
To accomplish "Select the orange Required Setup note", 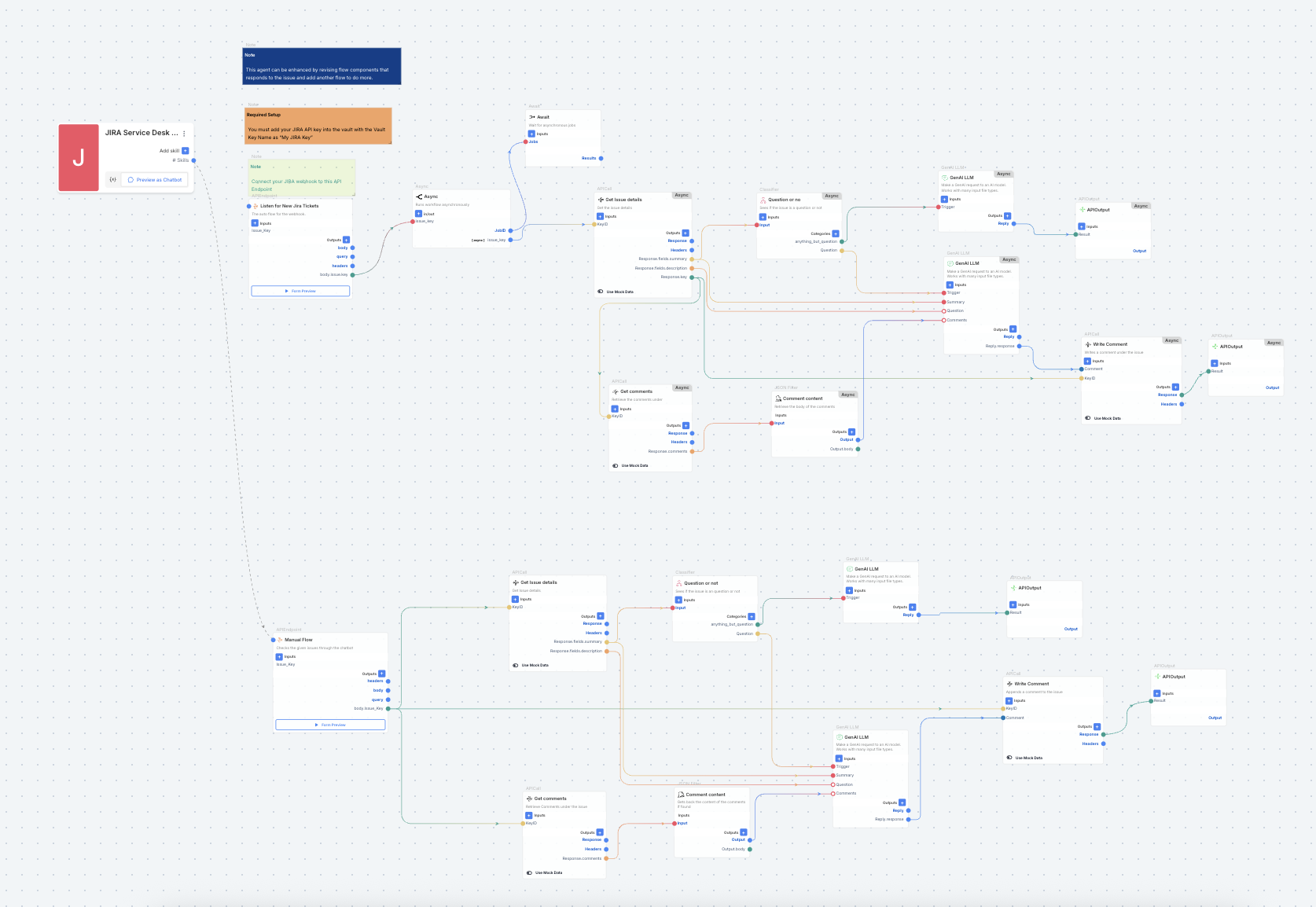I will (318, 126).
